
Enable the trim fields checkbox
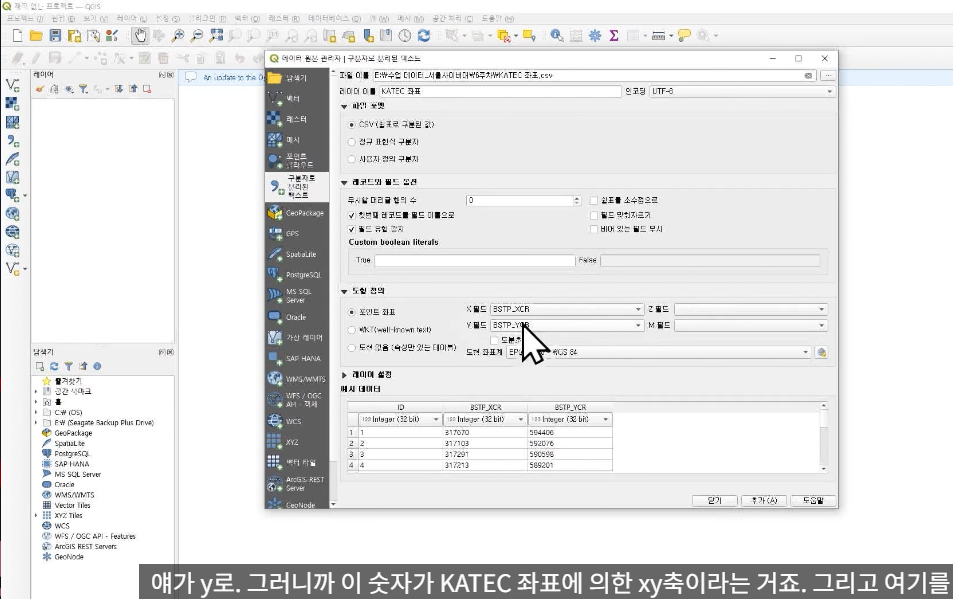[594, 215]
